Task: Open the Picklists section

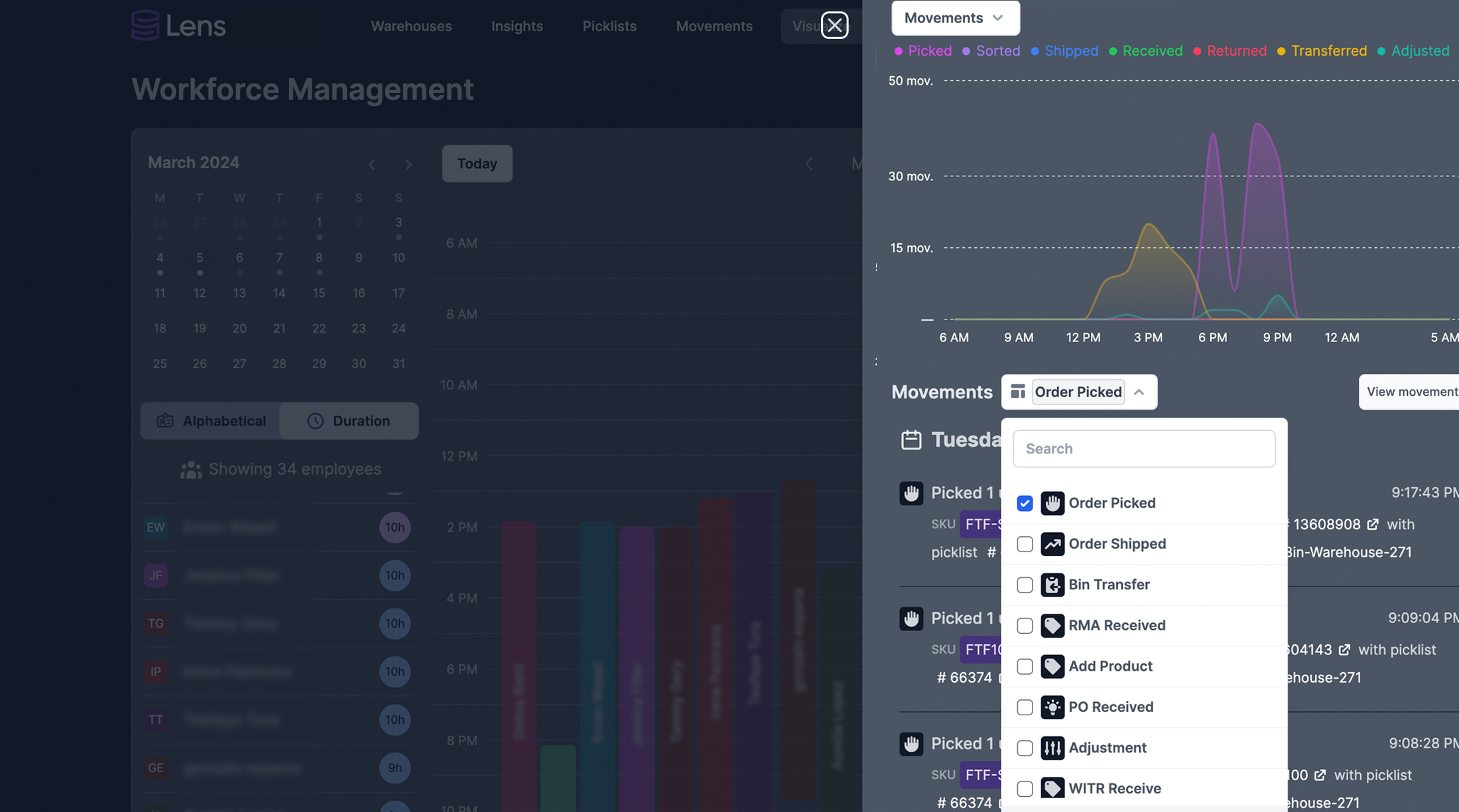Action: click(x=609, y=26)
